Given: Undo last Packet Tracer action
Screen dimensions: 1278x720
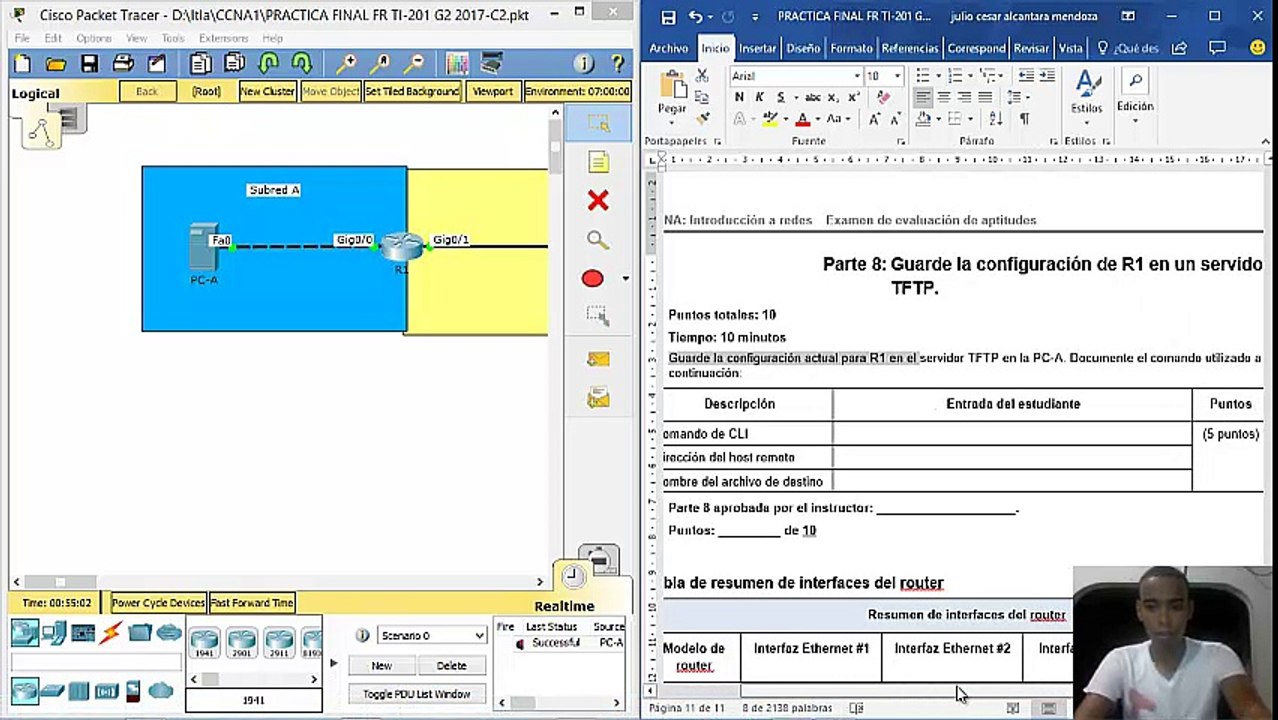Looking at the screenshot, I should (x=268, y=64).
